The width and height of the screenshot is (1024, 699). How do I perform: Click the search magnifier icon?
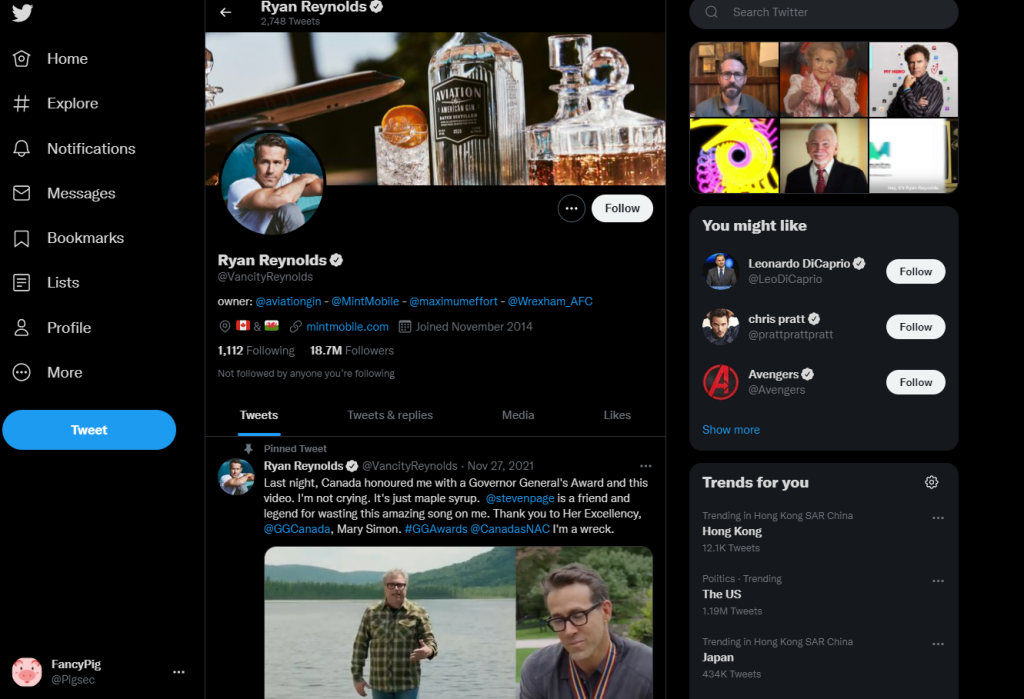pos(712,12)
